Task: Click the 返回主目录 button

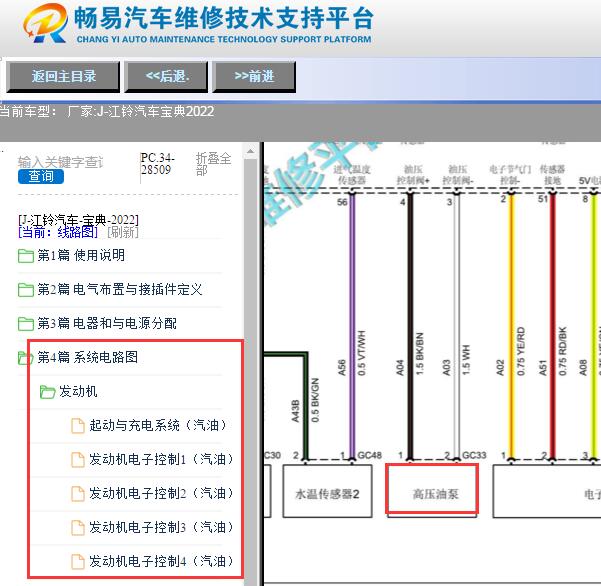Action: [63, 77]
